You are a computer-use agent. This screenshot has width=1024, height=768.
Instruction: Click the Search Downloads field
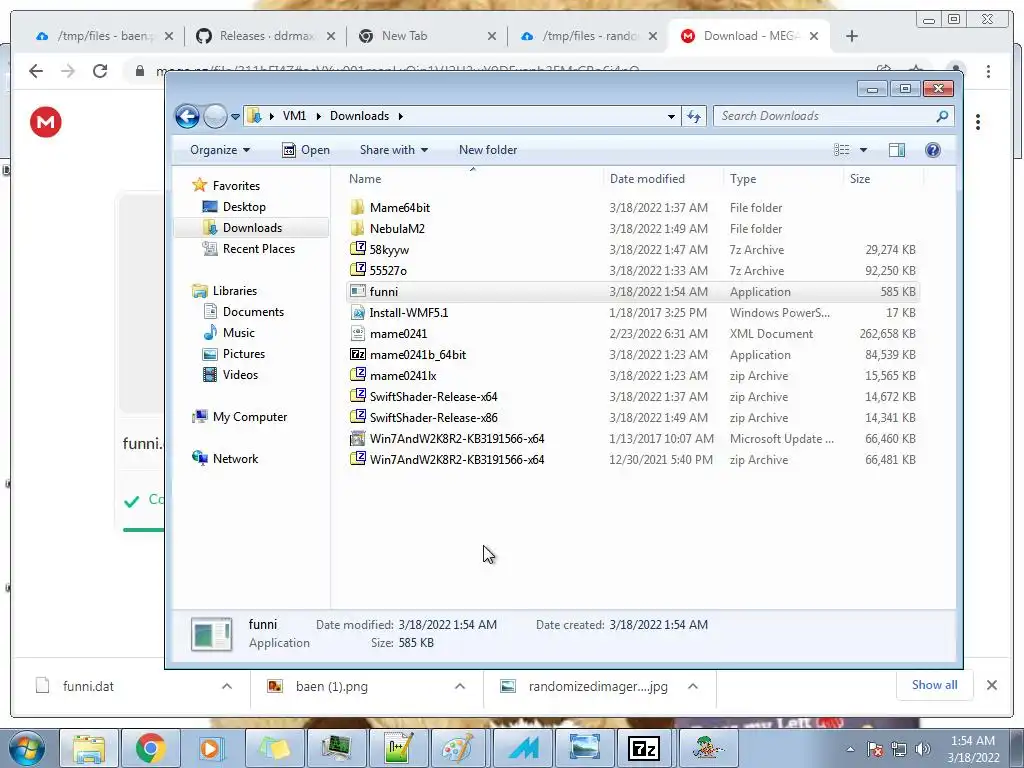click(x=833, y=116)
